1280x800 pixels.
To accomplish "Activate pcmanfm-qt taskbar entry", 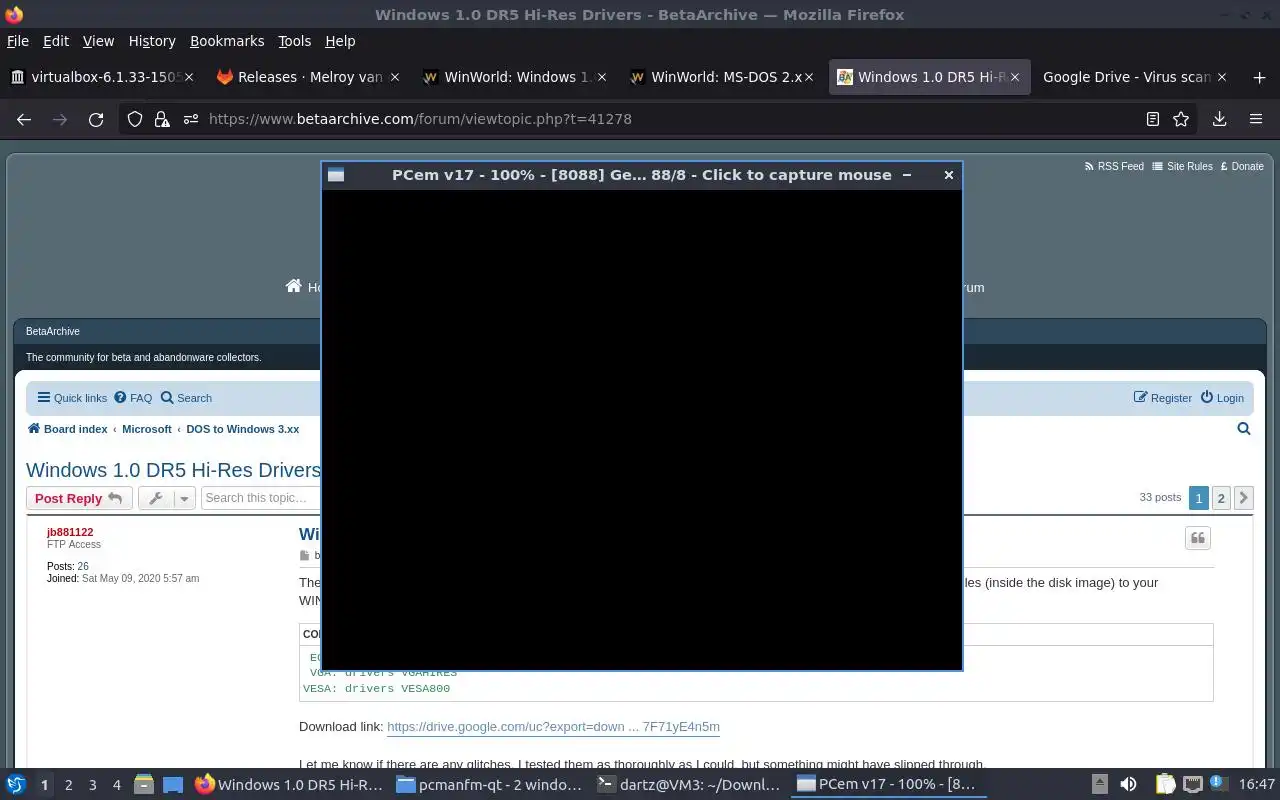I will pos(488,785).
